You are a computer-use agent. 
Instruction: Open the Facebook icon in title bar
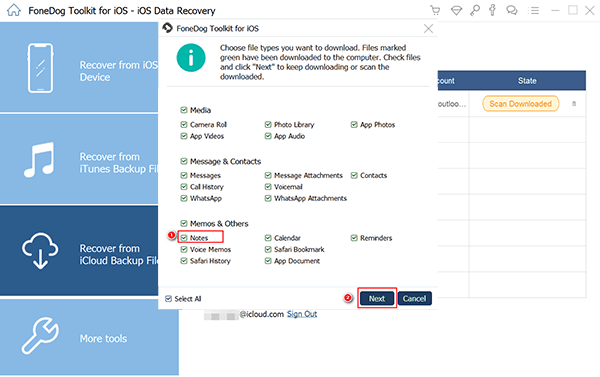pyautogui.click(x=492, y=10)
